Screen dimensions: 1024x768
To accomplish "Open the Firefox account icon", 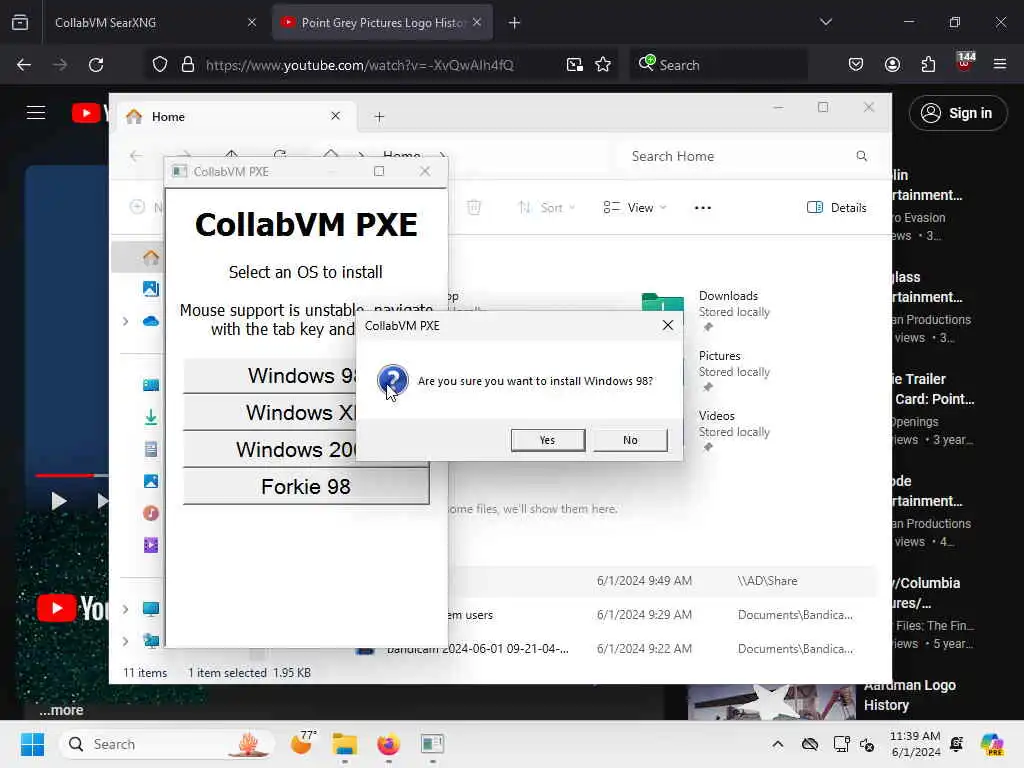I will click(892, 65).
